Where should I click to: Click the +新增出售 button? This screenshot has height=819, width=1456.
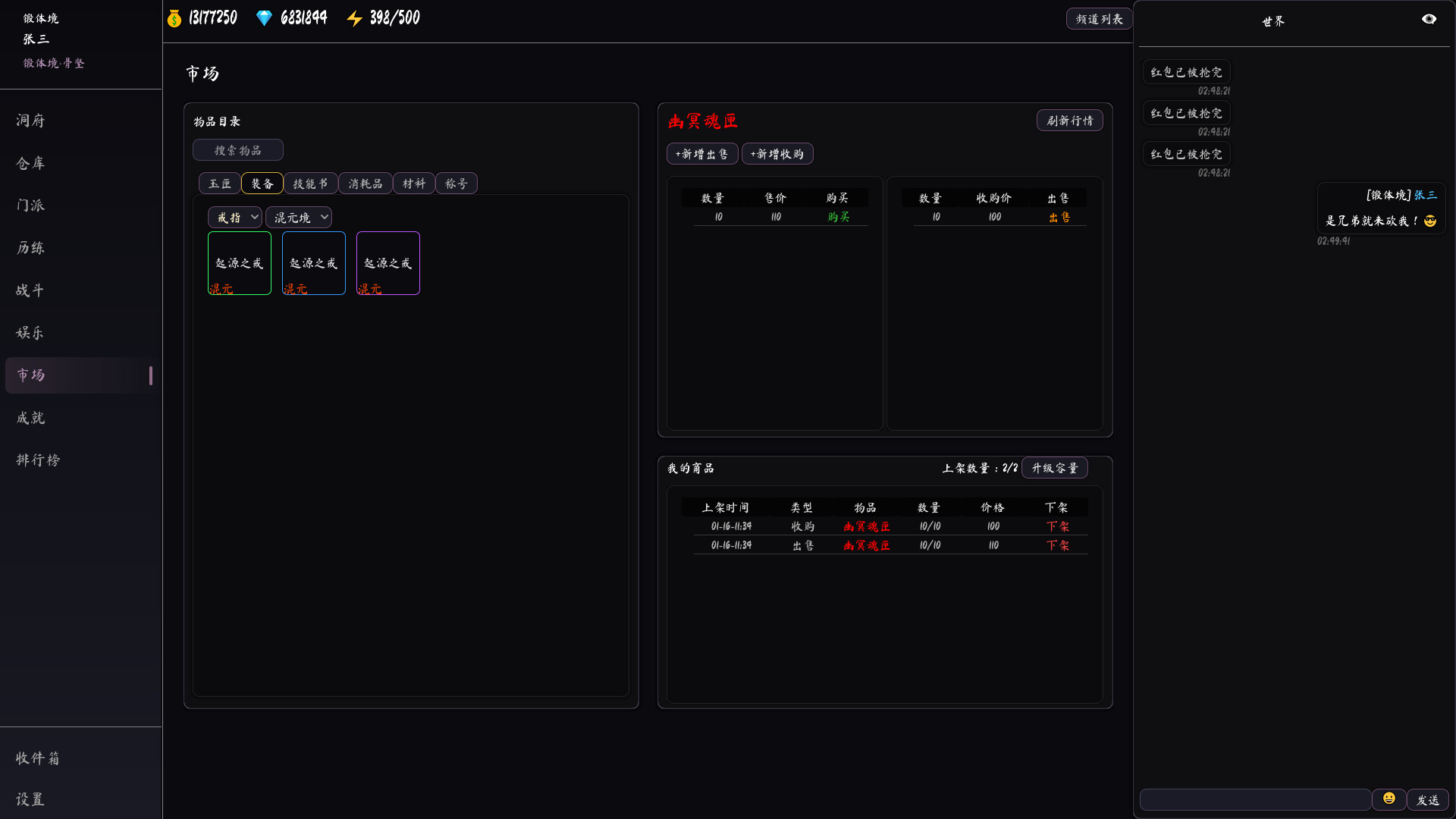click(701, 153)
